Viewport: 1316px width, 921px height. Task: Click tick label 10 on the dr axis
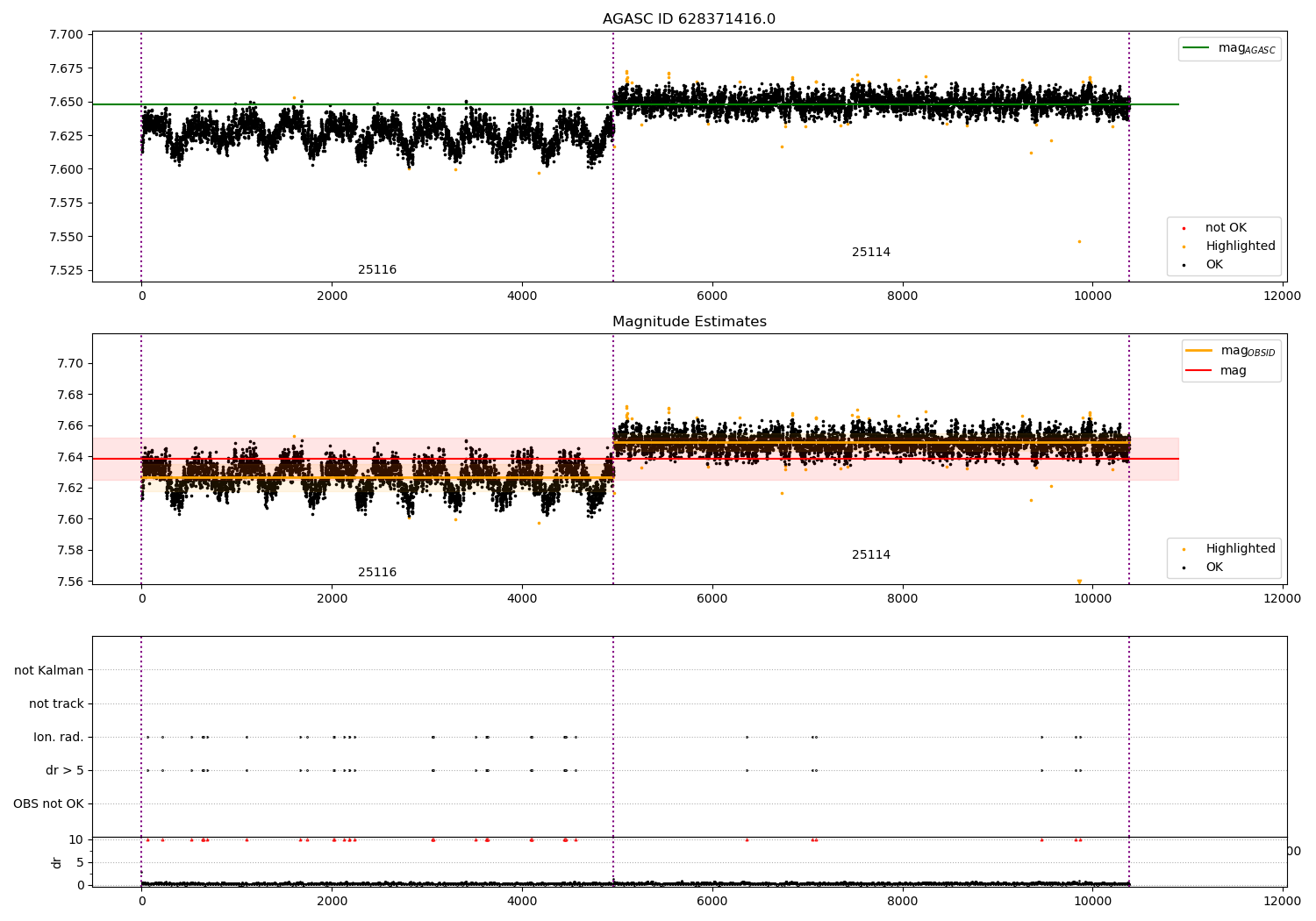[x=76, y=839]
